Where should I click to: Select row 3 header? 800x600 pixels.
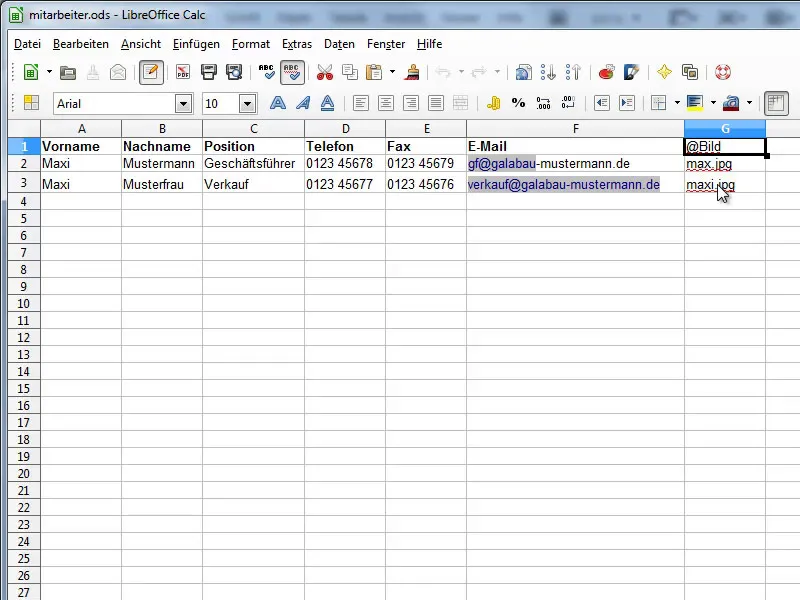pyautogui.click(x=23, y=183)
